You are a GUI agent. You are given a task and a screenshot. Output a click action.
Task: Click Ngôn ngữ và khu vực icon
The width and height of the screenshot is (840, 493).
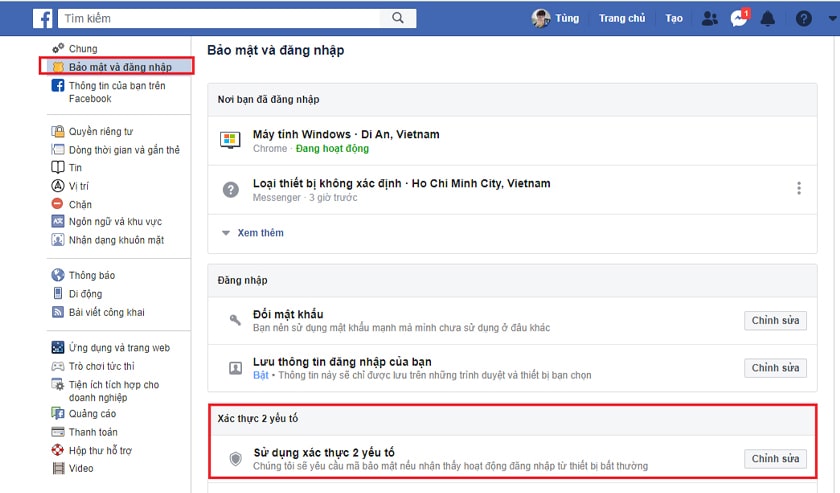58,221
